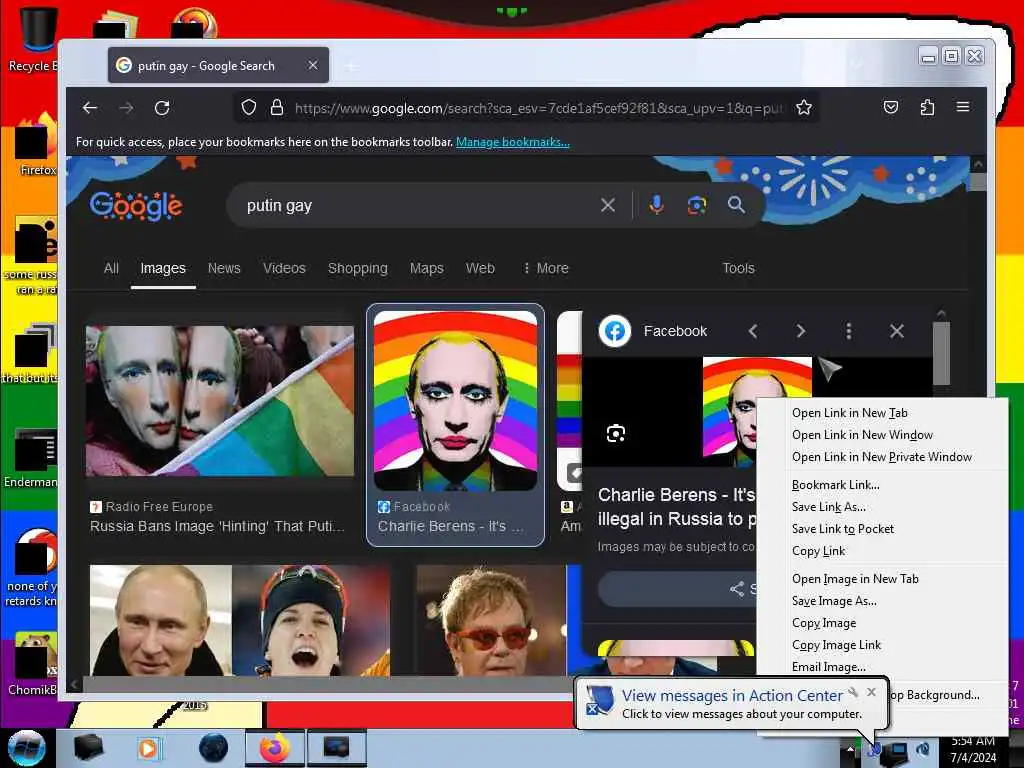Open Google Lens search by image icon

(697, 206)
